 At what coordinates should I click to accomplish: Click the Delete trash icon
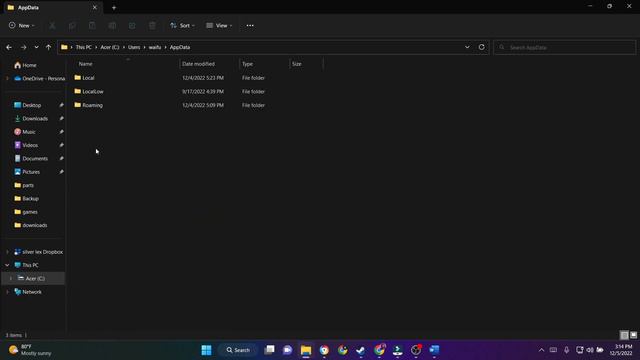(x=152, y=26)
